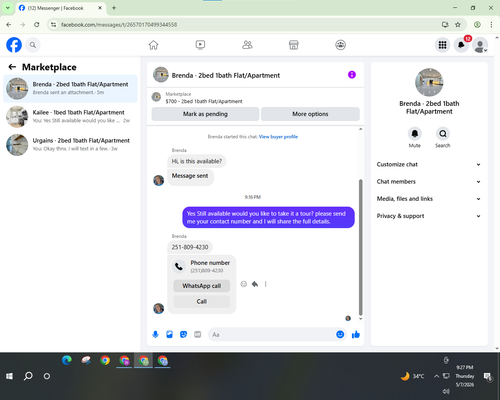
Task: Select the Urgains 2bed 1bath conversation
Action: [x=70, y=145]
